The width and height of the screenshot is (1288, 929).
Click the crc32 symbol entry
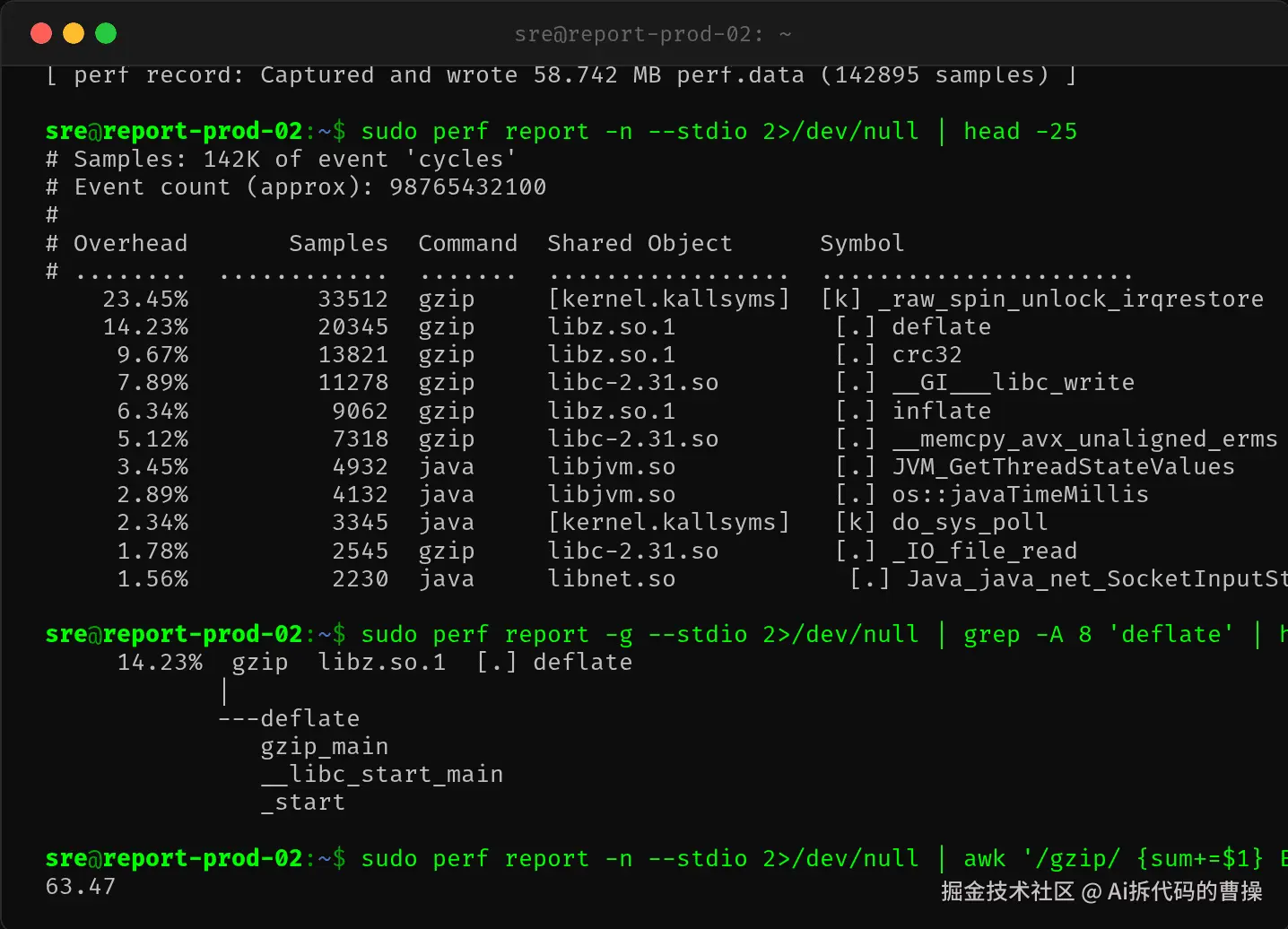(927, 354)
